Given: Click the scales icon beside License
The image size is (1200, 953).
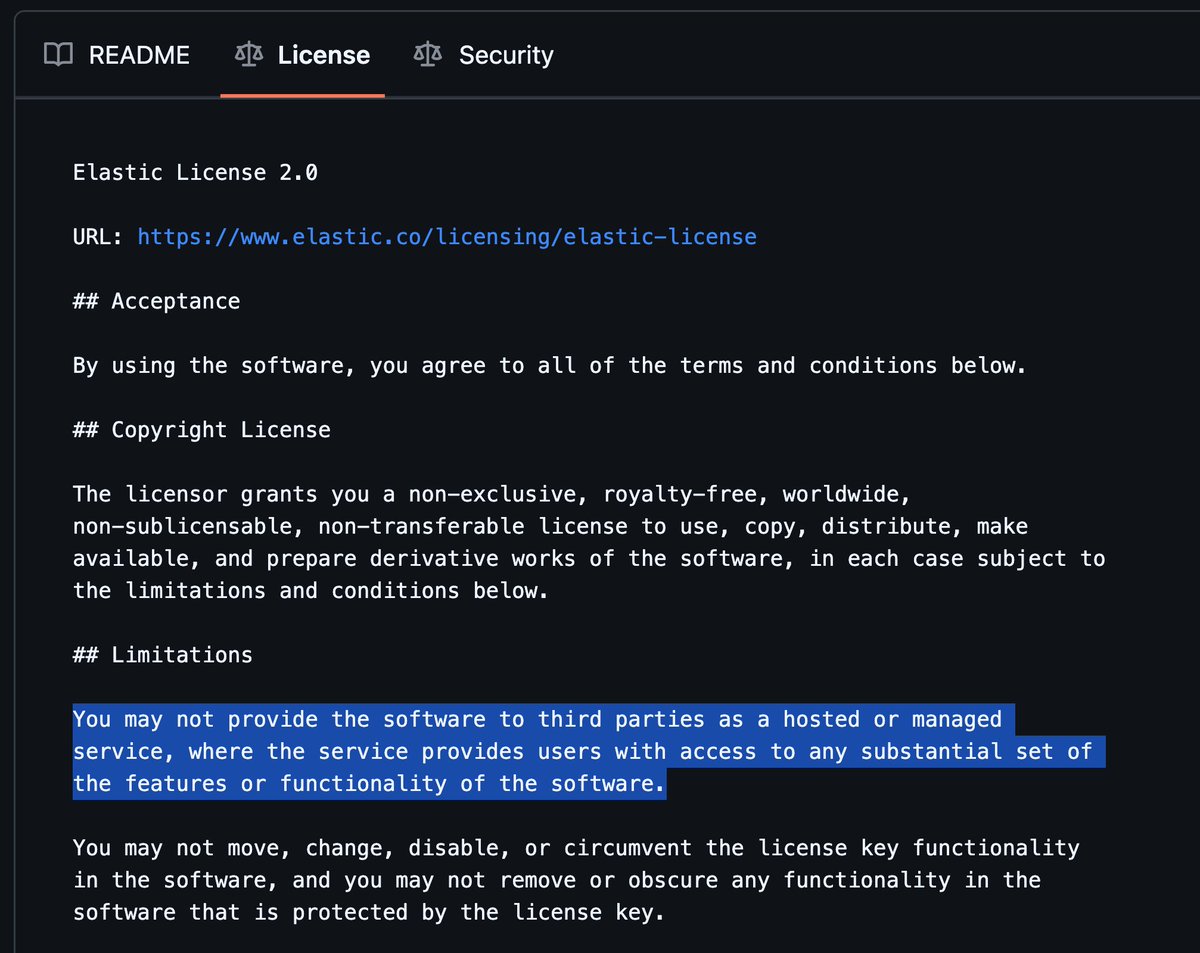Looking at the screenshot, I should (248, 54).
